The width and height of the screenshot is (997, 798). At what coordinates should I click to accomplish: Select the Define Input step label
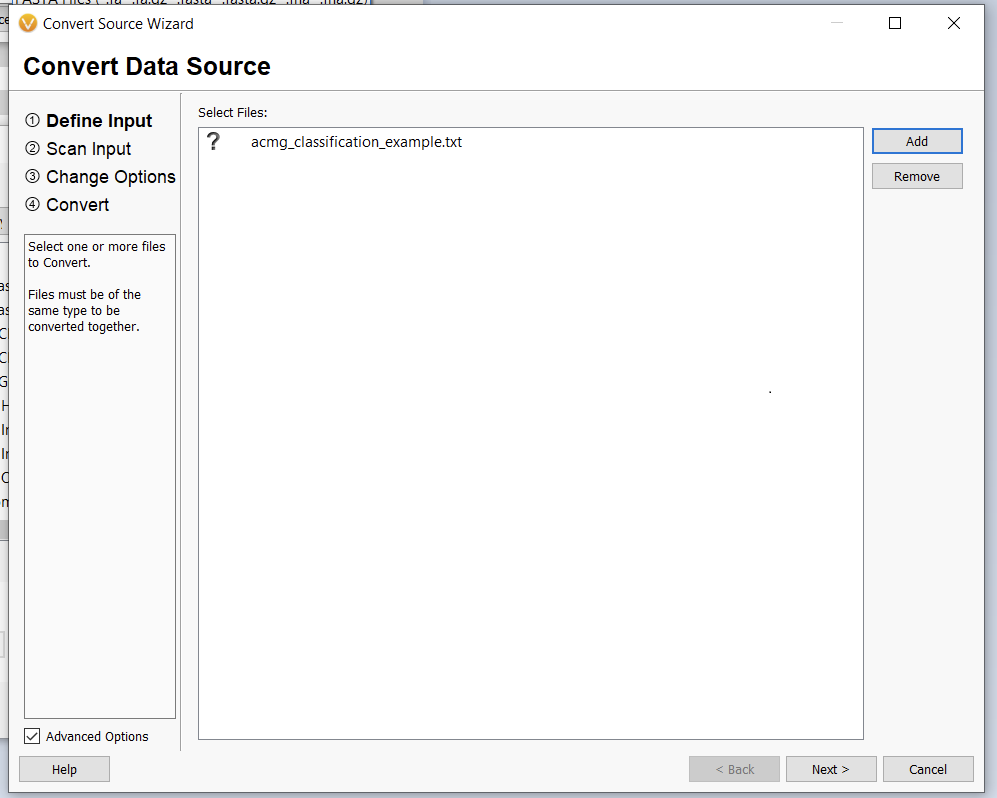(x=99, y=121)
